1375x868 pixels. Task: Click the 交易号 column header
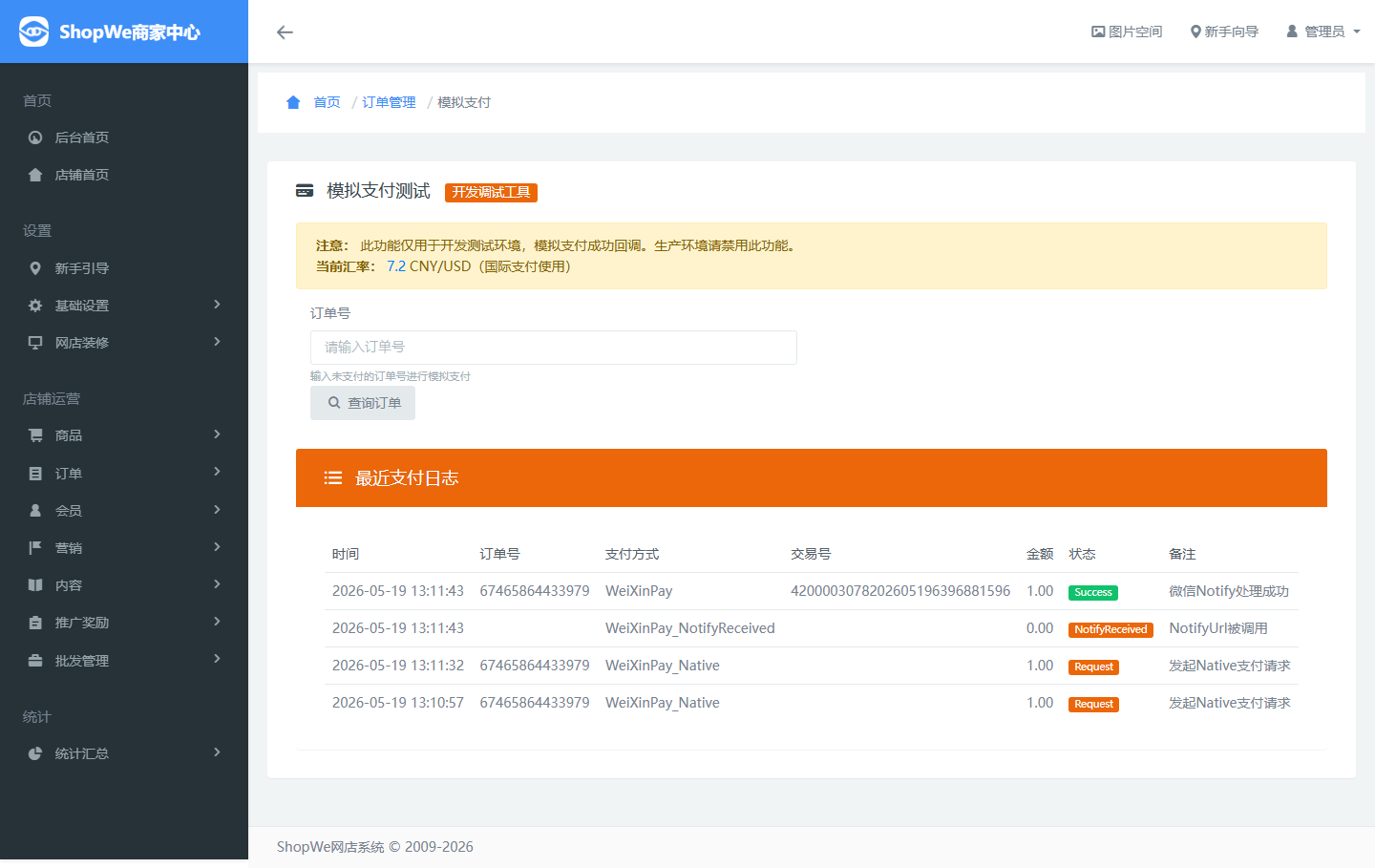[x=811, y=554]
